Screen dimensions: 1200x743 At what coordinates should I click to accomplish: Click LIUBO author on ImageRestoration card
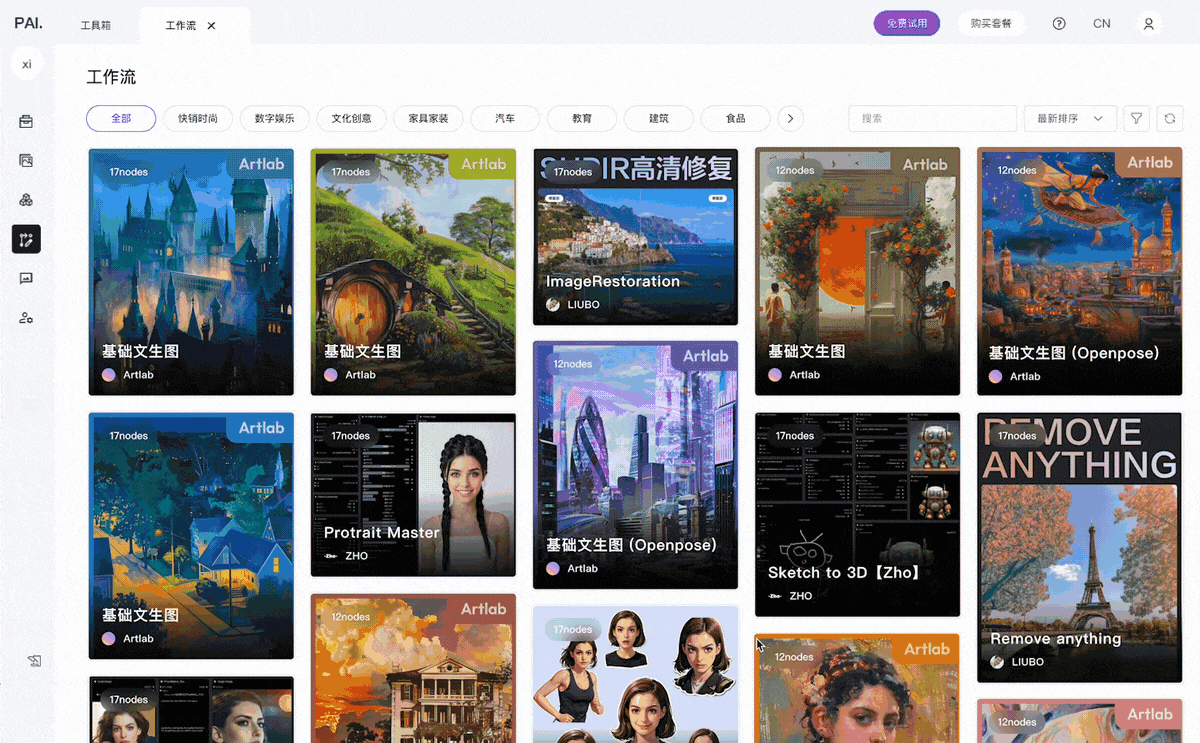point(571,304)
